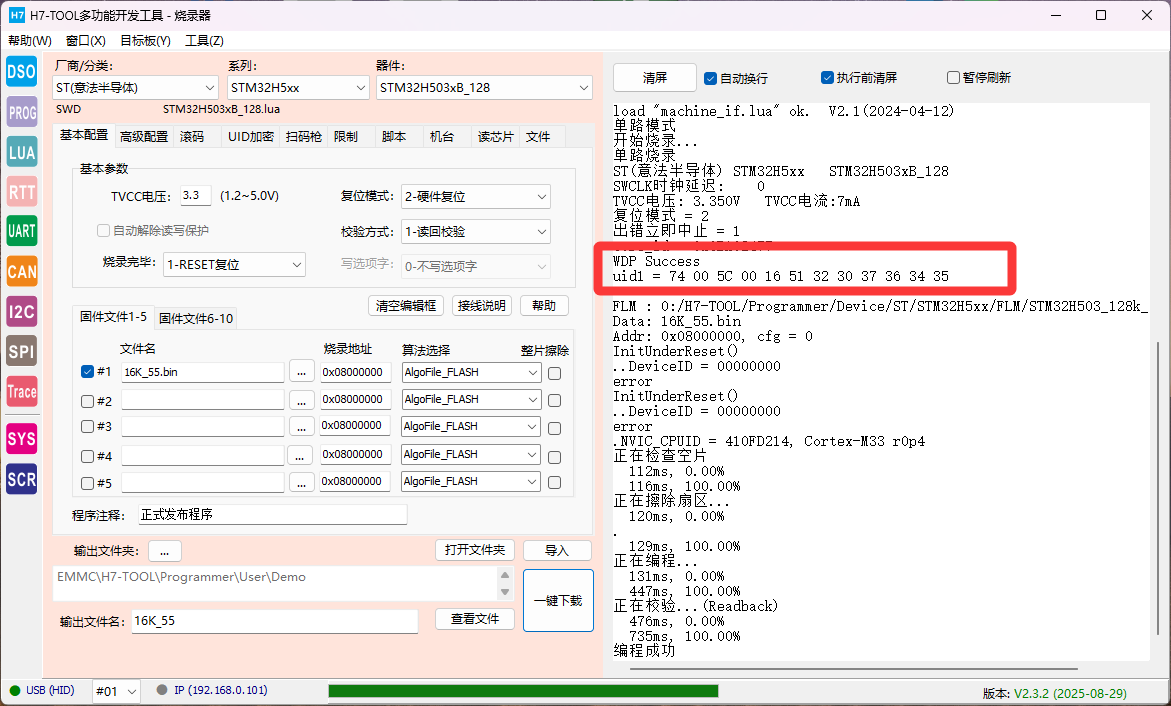The image size is (1171, 706).
Task: Open the 复位模式 reset mode dropdown
Action: (x=476, y=196)
